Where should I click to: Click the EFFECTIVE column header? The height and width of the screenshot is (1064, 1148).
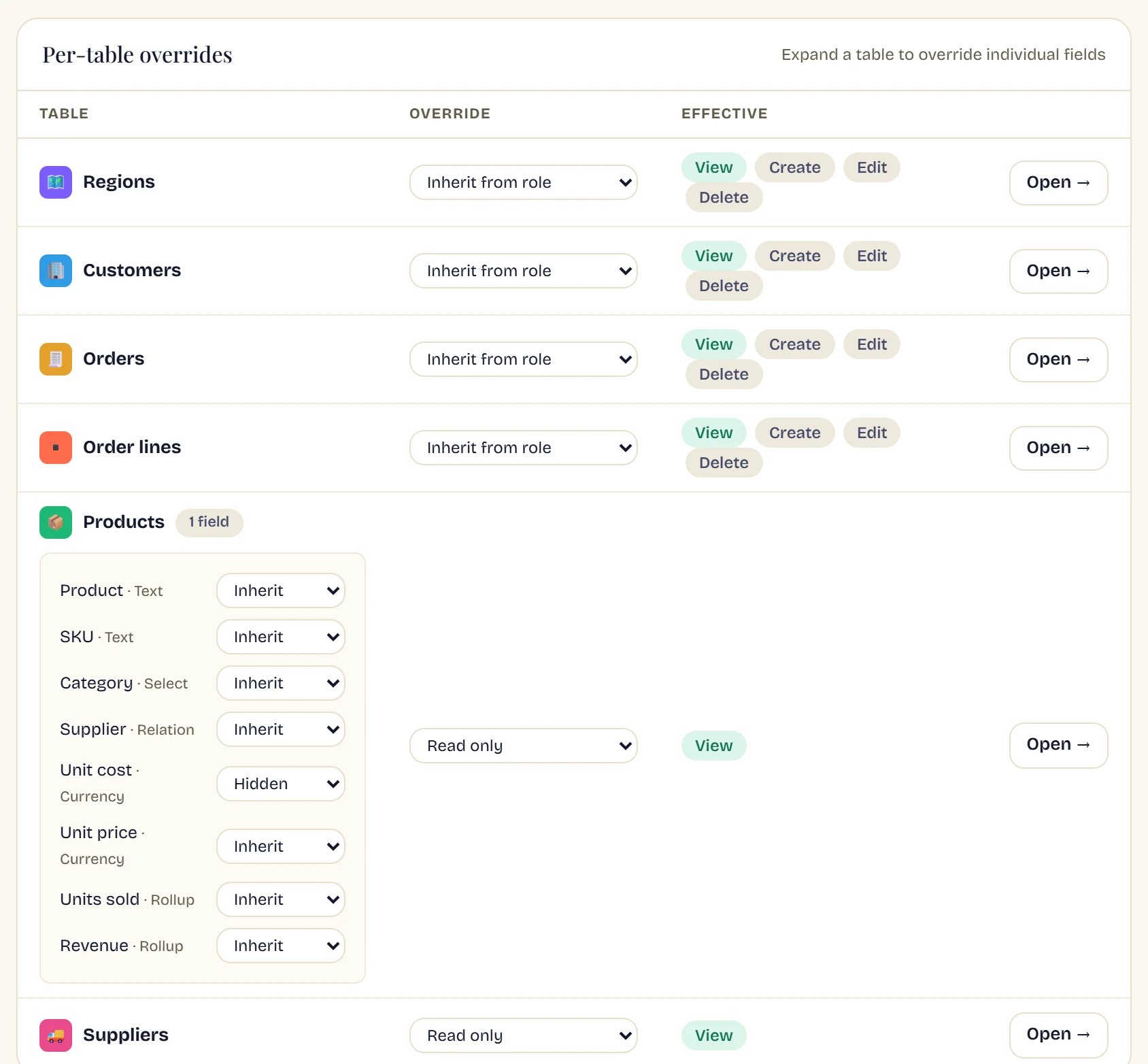coord(724,114)
